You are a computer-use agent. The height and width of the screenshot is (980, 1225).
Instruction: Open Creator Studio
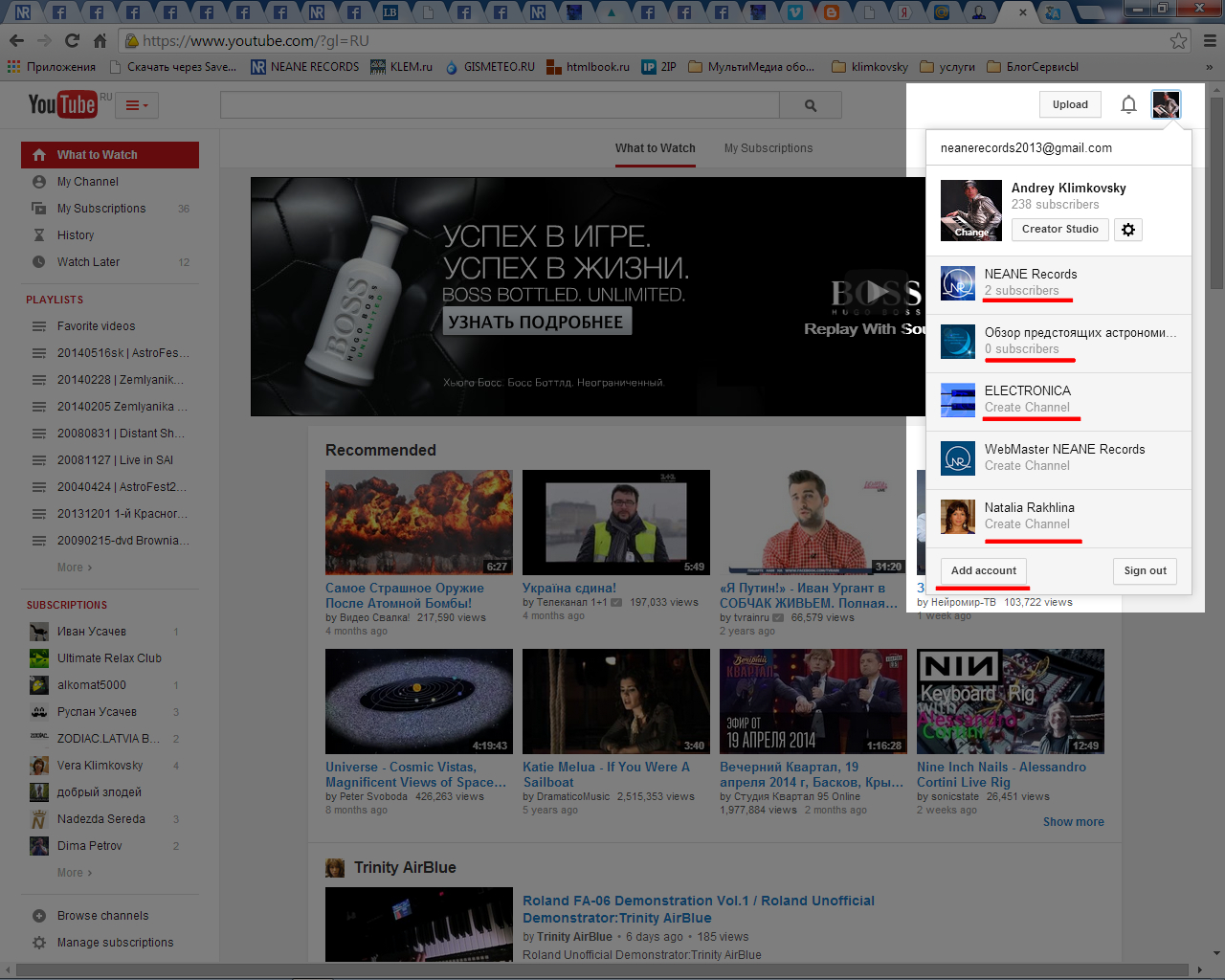click(x=1060, y=230)
